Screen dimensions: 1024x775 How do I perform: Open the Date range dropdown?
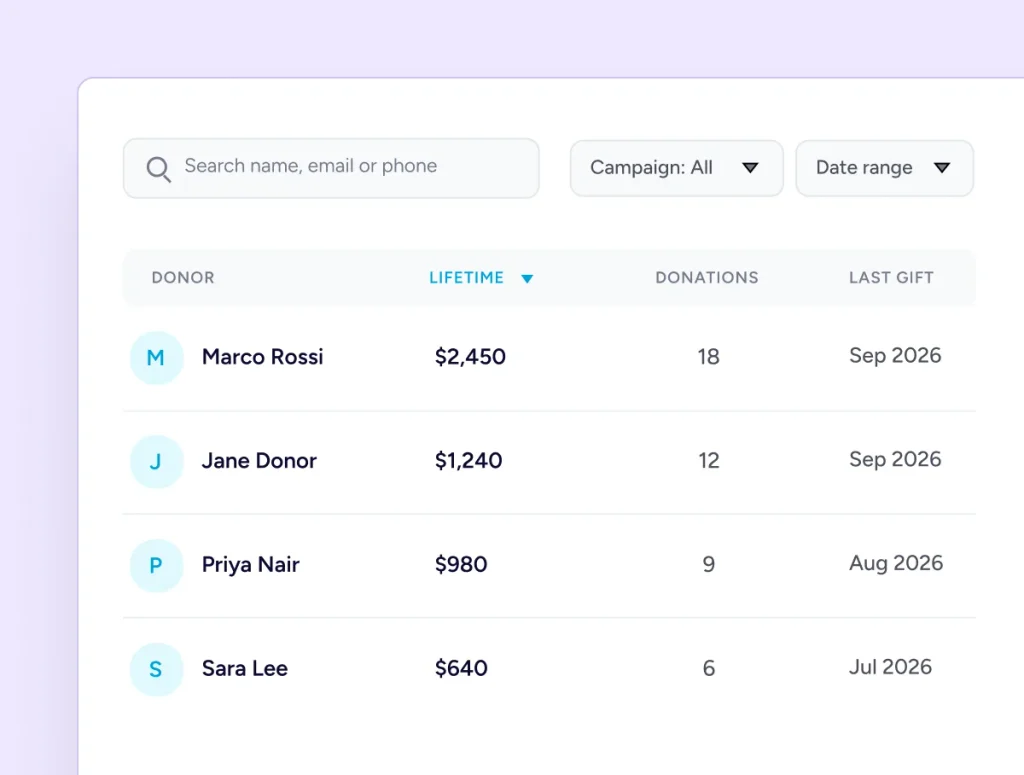pyautogui.click(x=884, y=168)
